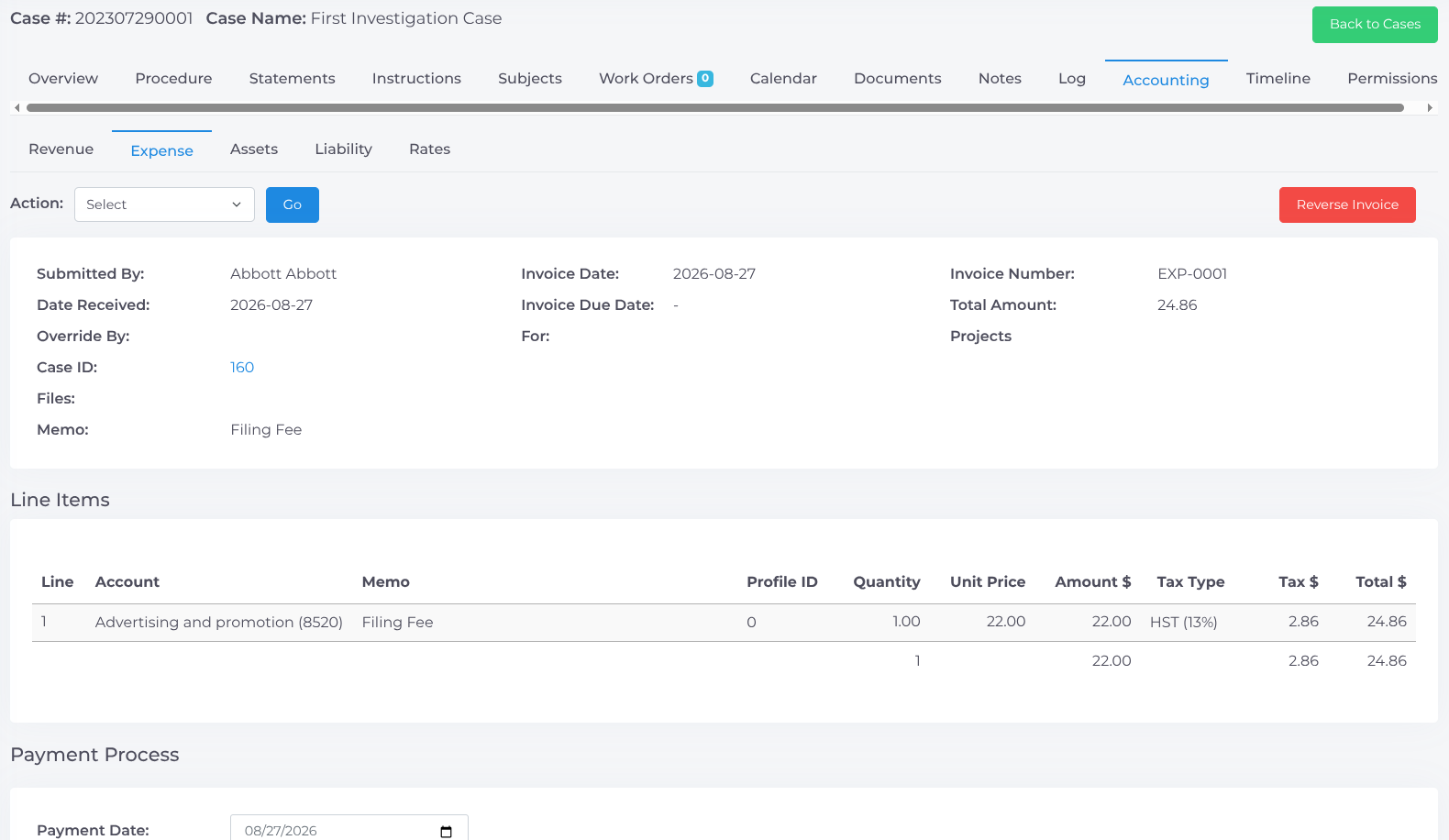Open Case ID link 160
This screenshot has width=1449, height=840.
pos(242,367)
